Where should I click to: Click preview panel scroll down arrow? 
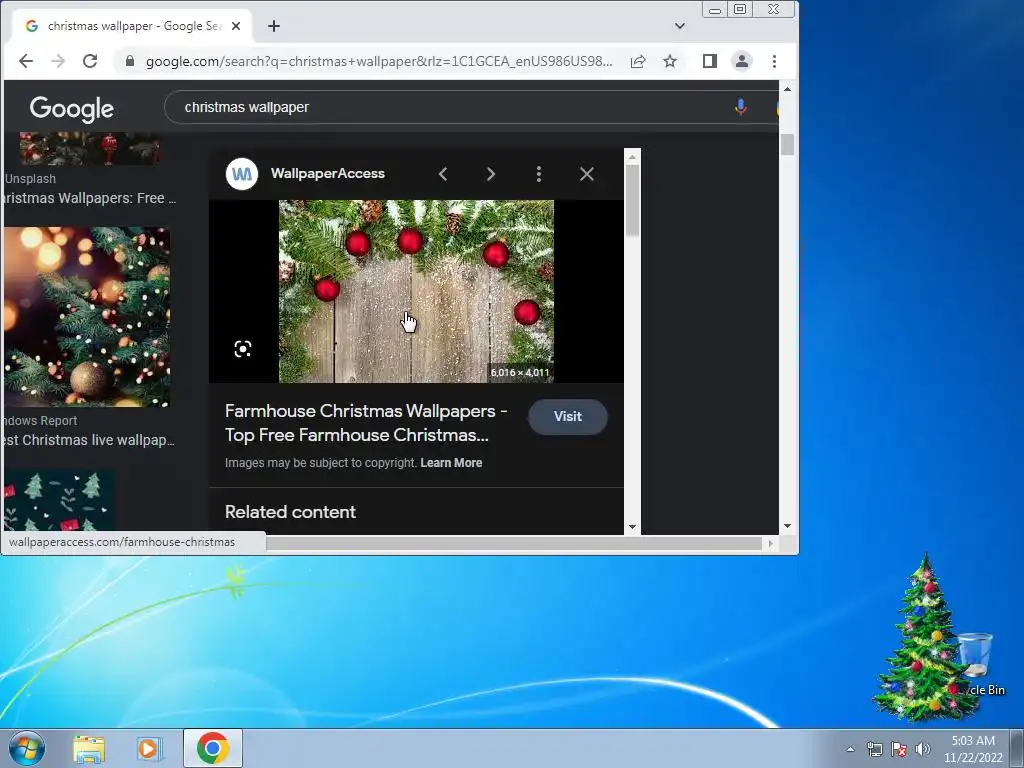pos(632,526)
